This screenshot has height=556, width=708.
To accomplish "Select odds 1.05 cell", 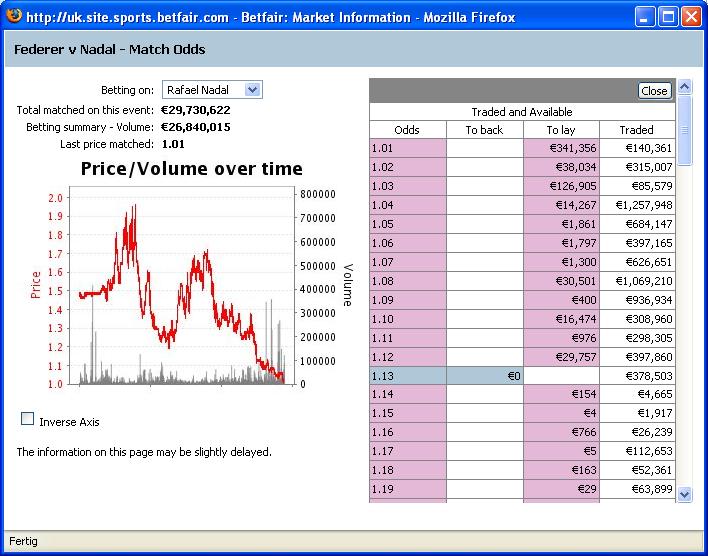I will pyautogui.click(x=408, y=224).
